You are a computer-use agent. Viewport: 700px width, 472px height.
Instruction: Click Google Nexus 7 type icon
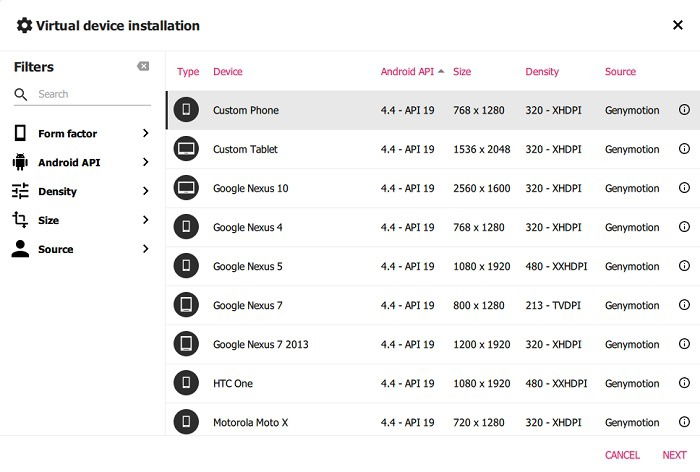[186, 305]
